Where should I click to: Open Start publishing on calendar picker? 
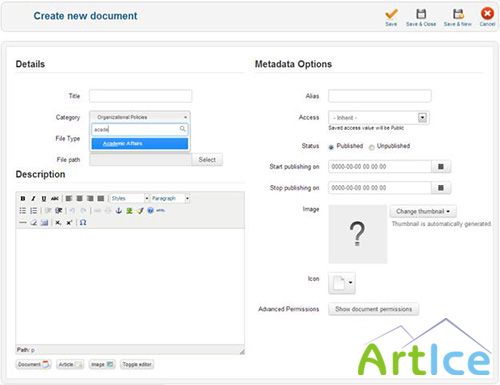pyautogui.click(x=441, y=166)
